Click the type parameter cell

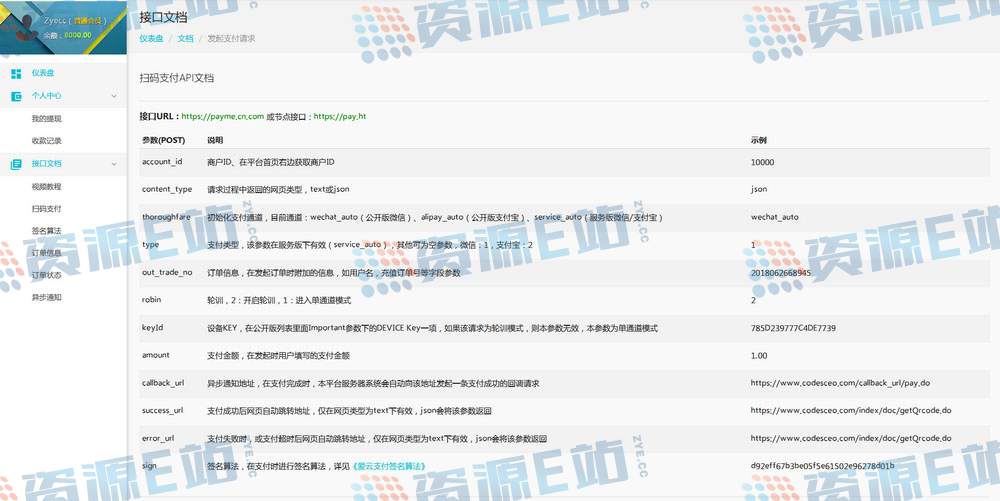pyautogui.click(x=151, y=245)
